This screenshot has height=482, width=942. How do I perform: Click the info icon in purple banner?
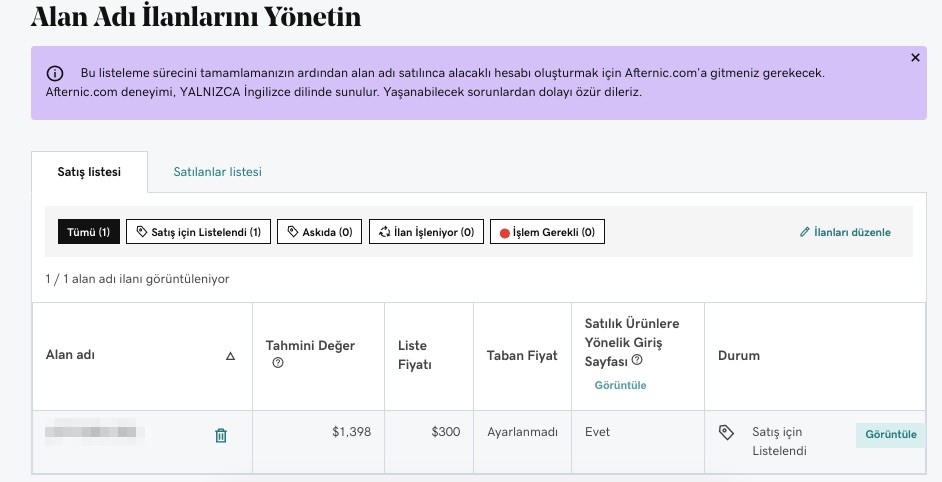[55, 73]
